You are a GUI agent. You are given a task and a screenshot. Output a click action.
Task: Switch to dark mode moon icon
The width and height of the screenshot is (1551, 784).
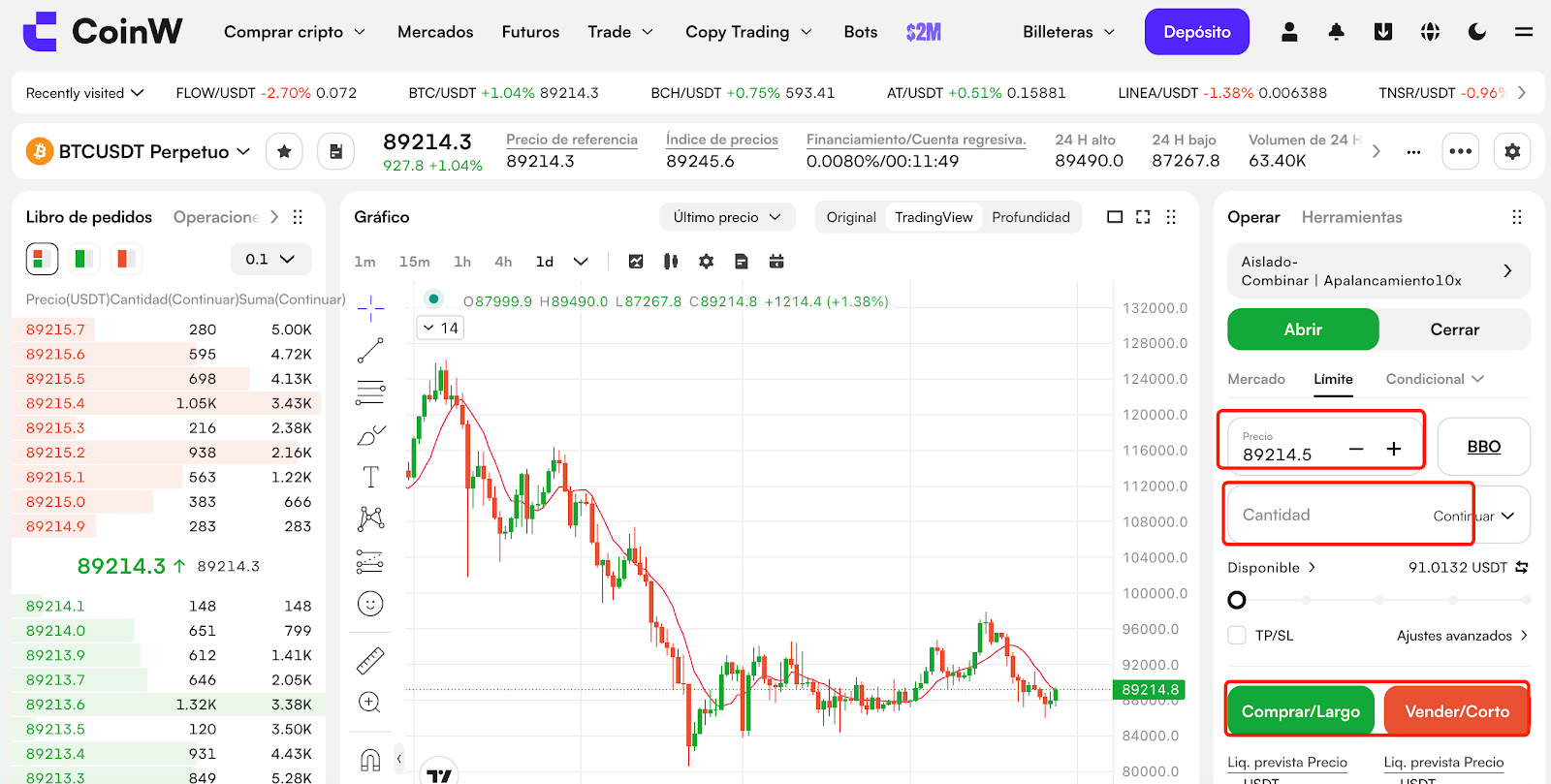pos(1476,32)
